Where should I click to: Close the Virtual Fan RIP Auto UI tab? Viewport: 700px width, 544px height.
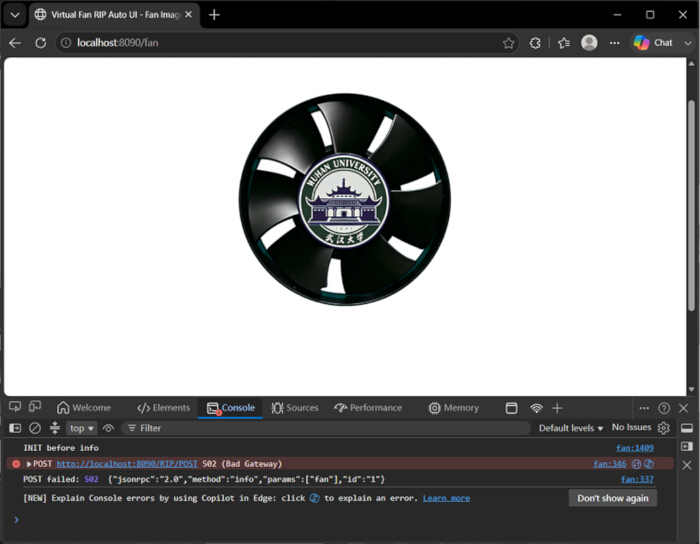[x=189, y=15]
